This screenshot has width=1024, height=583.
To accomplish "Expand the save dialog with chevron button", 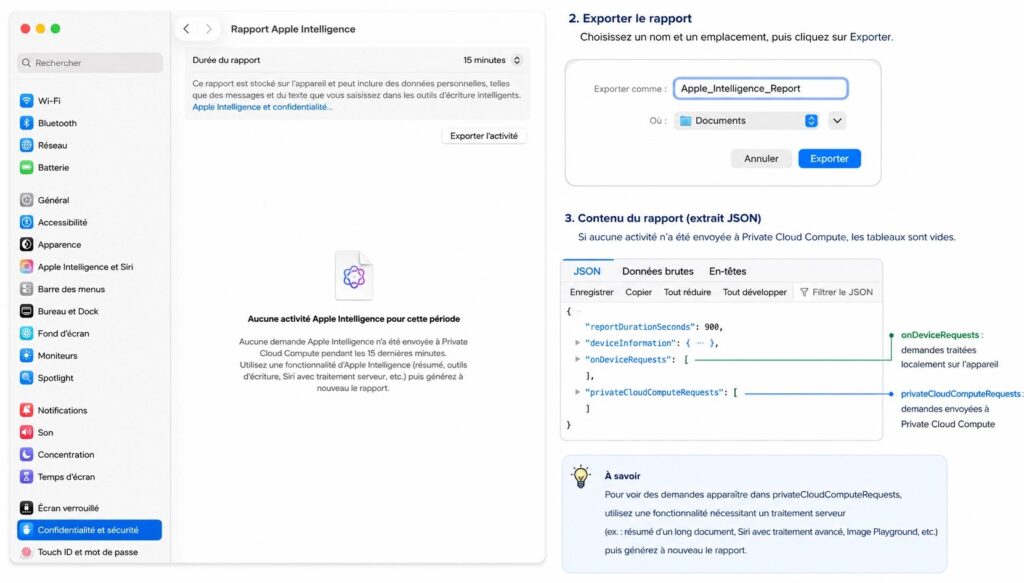I will (x=837, y=120).
